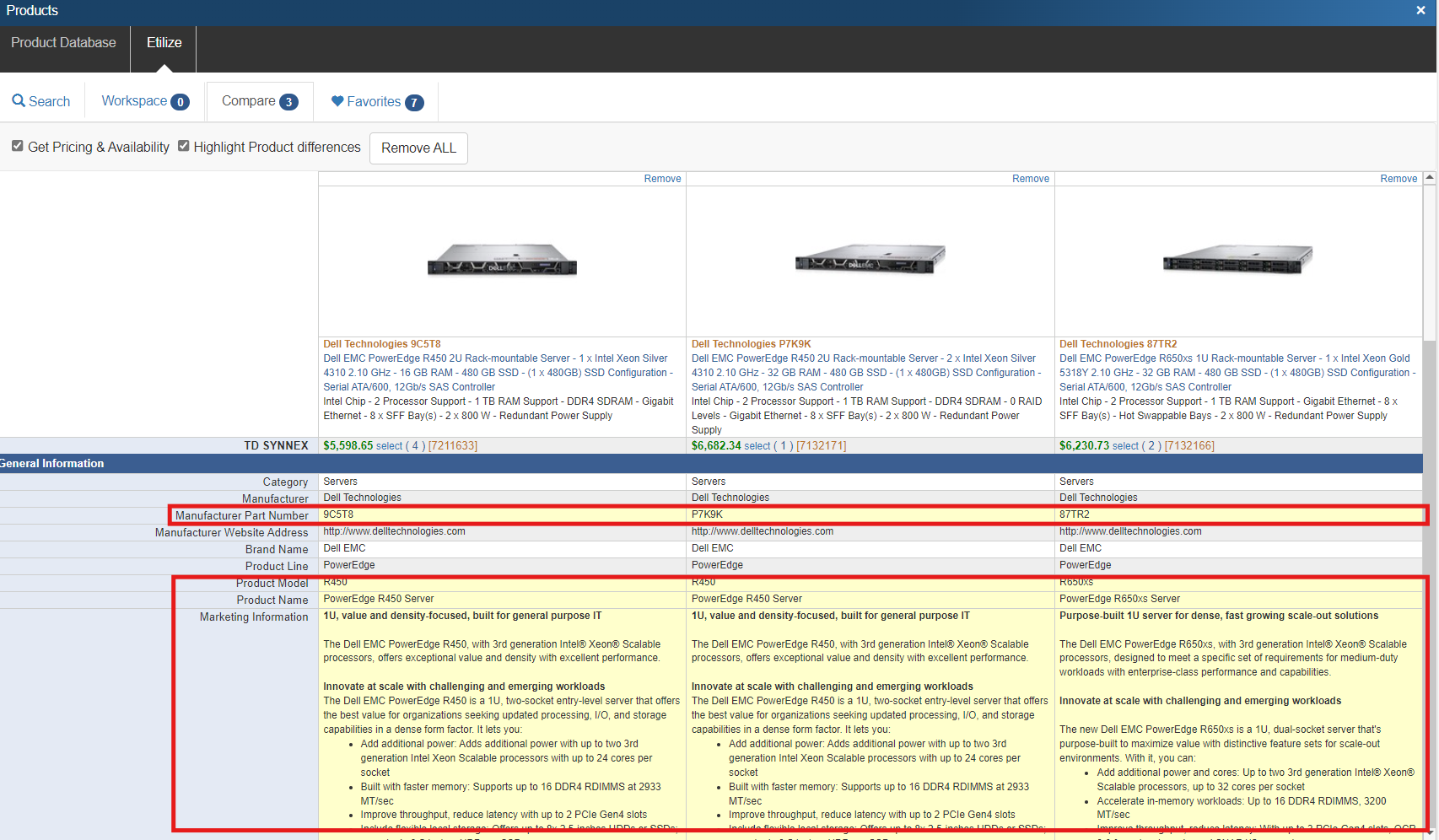This screenshot has width=1439, height=840.
Task: Select the Etilize tab
Action: [x=164, y=43]
